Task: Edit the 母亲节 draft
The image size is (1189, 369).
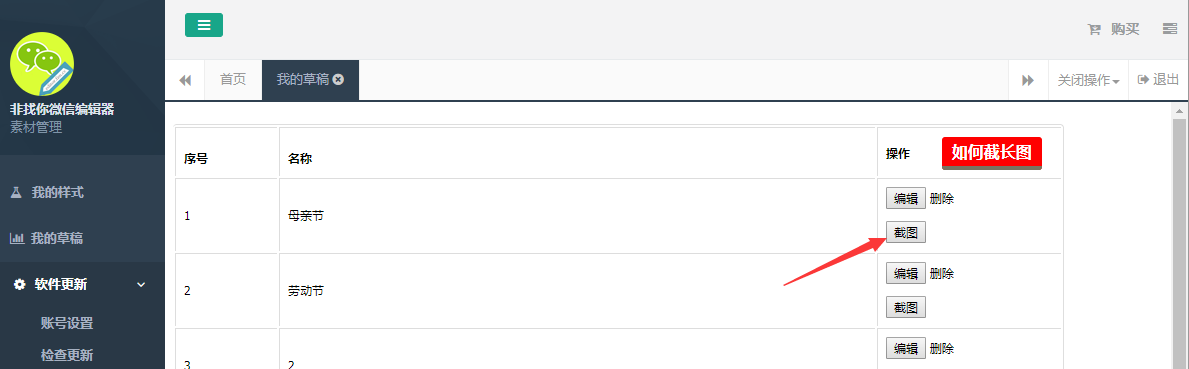Action: click(x=905, y=199)
